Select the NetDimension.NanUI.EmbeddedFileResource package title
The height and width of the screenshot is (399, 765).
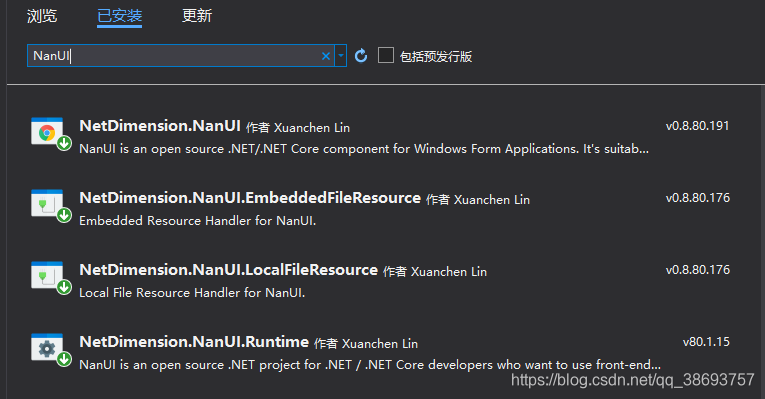250,198
